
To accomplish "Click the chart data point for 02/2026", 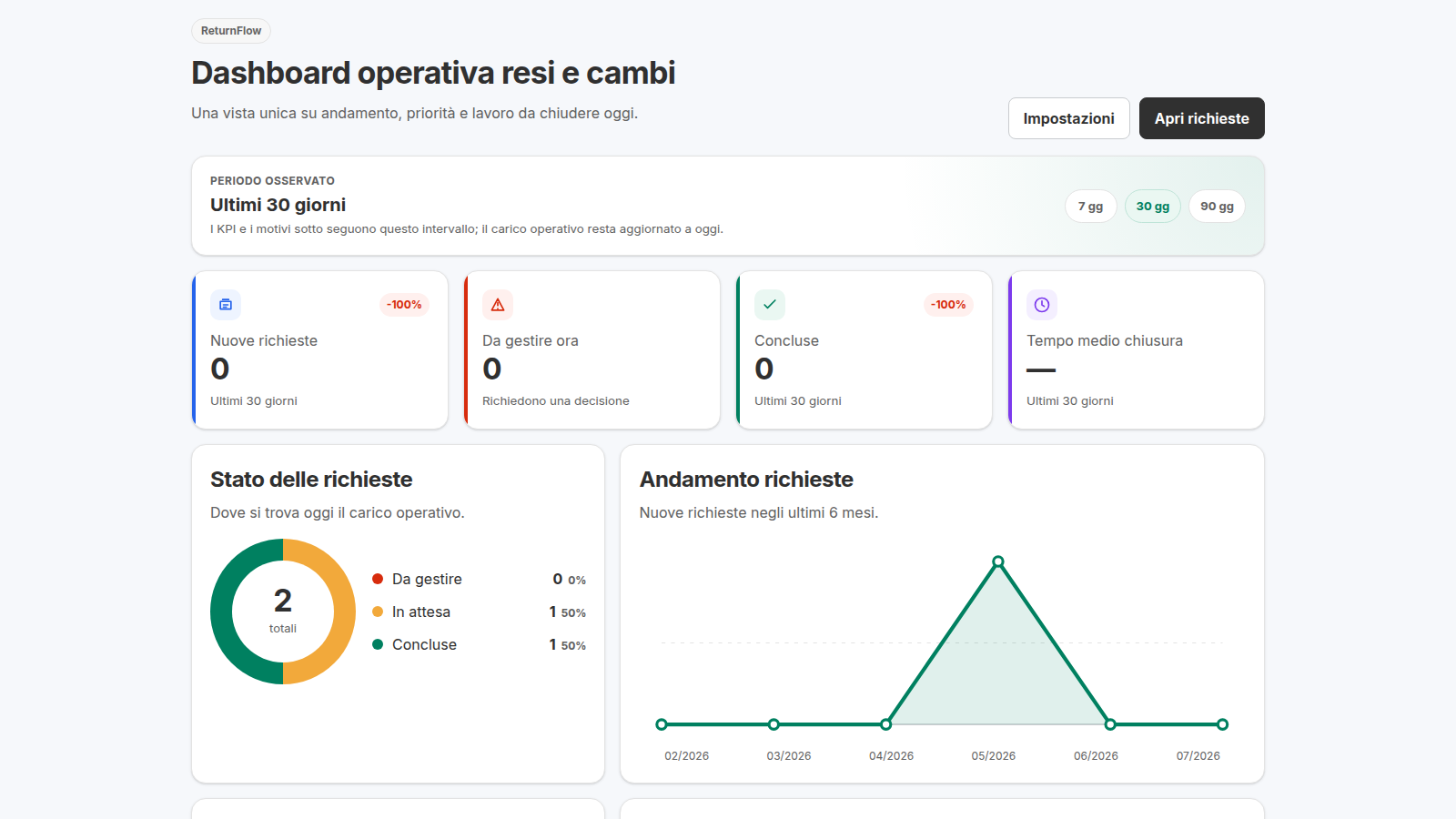I will (662, 724).
